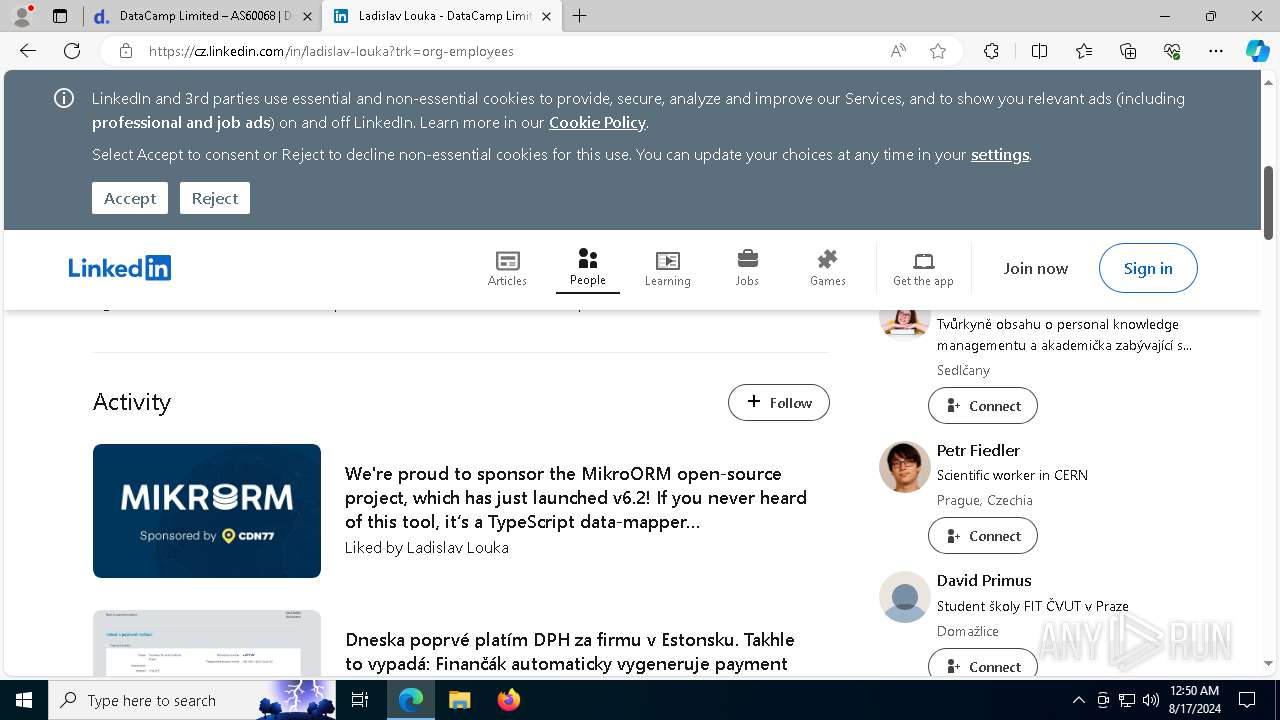Open Edge Settings and more menu
This screenshot has width=1280, height=720.
click(1216, 51)
